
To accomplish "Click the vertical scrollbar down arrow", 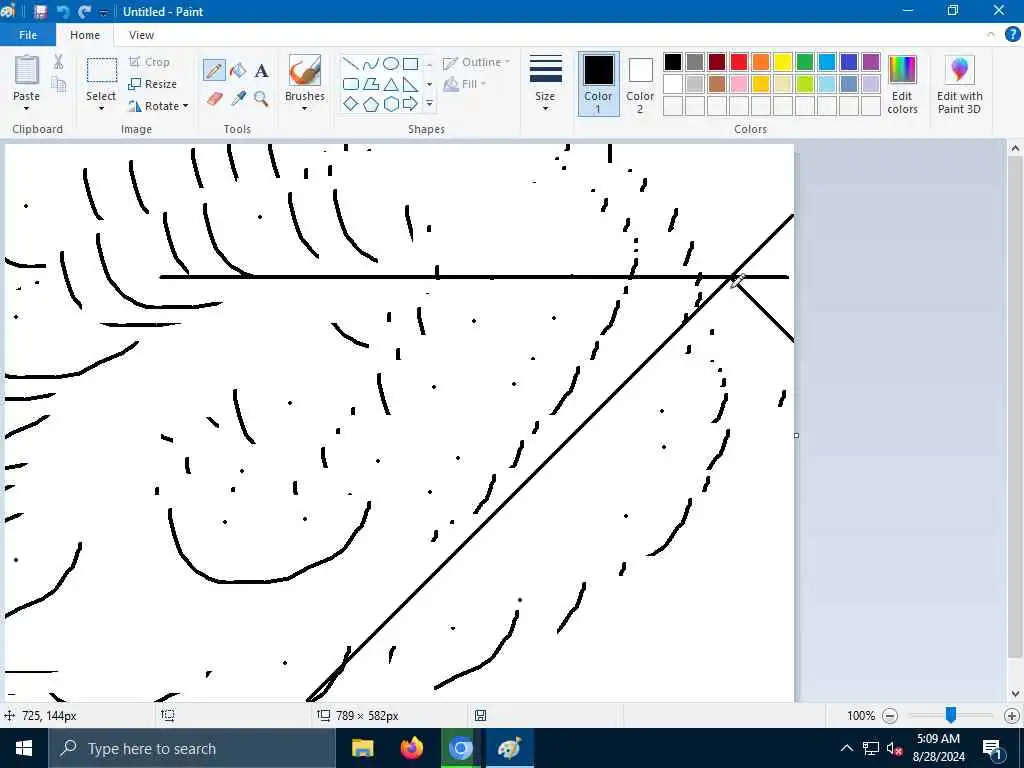I will point(1015,694).
